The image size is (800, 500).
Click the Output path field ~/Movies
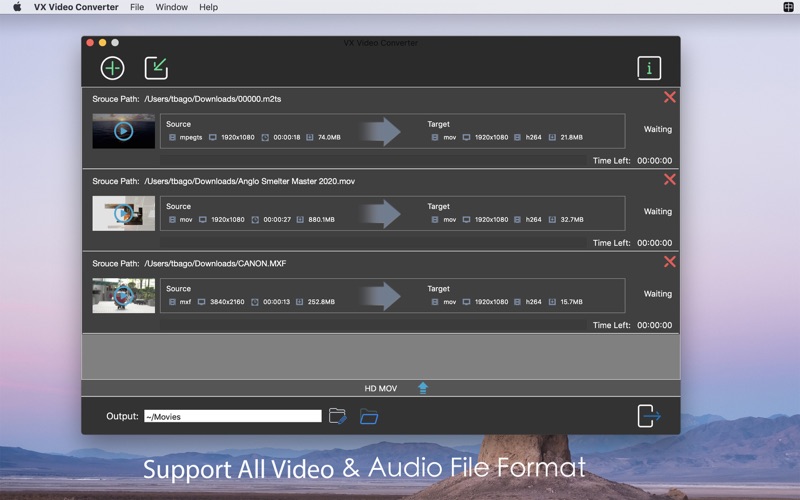tap(233, 416)
